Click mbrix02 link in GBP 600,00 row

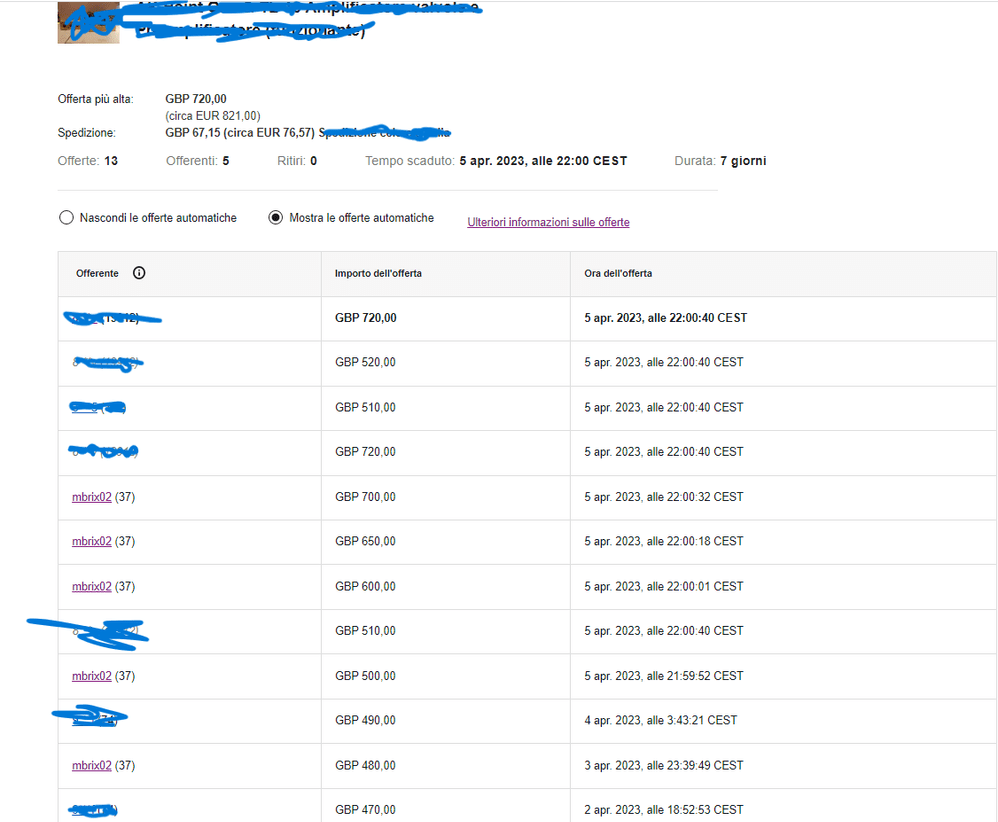(x=92, y=586)
